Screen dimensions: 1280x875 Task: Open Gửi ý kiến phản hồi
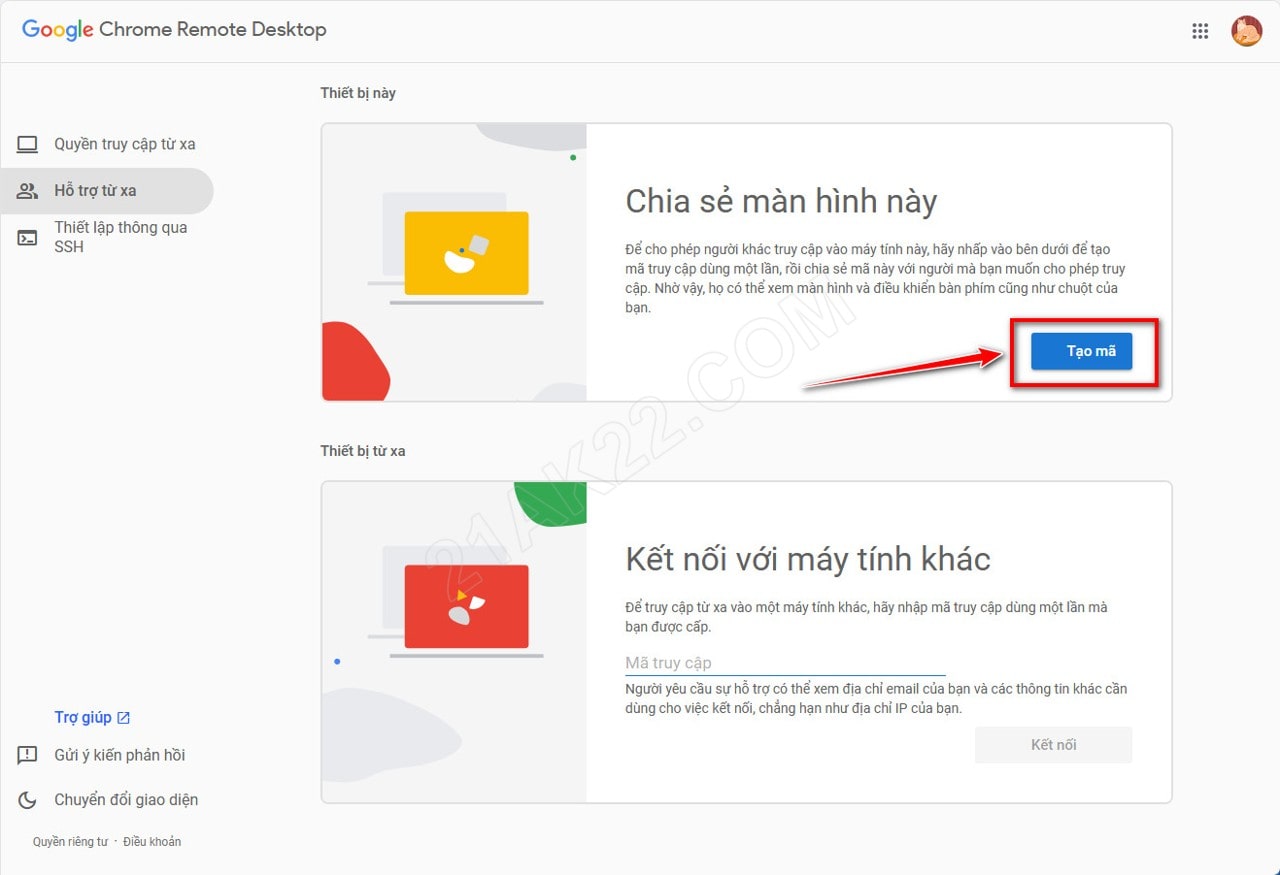120,755
